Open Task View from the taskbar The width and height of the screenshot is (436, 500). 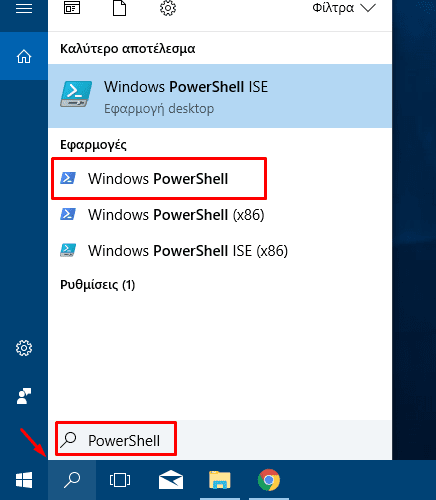[120, 480]
